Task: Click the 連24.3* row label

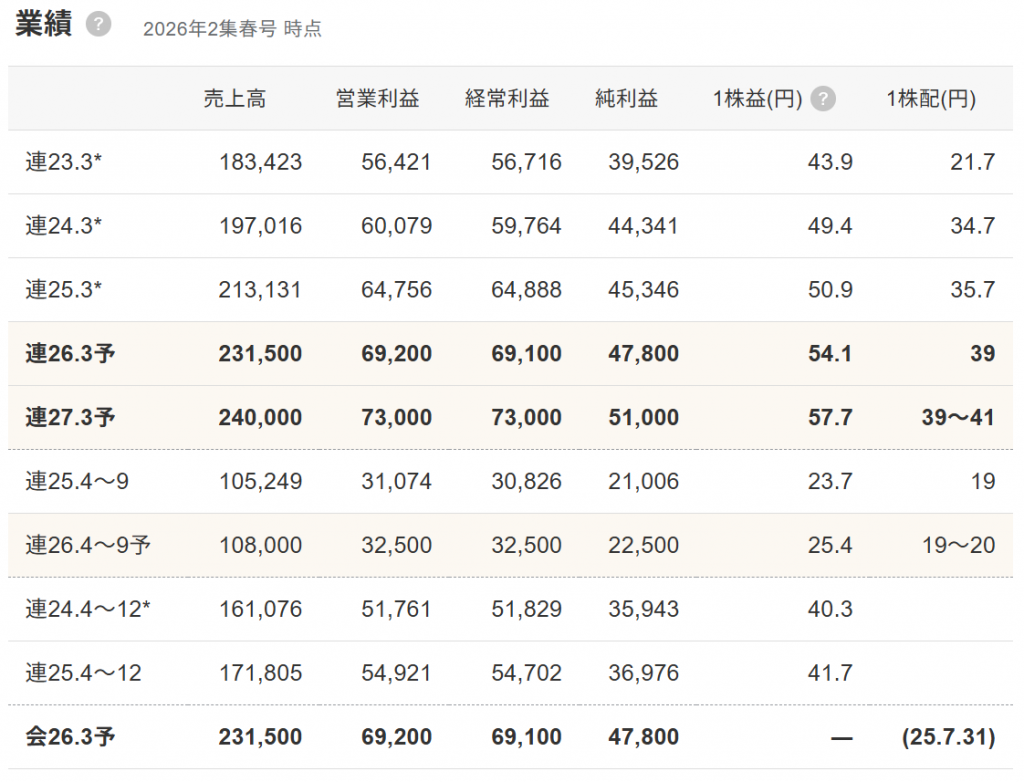Action: click(64, 226)
